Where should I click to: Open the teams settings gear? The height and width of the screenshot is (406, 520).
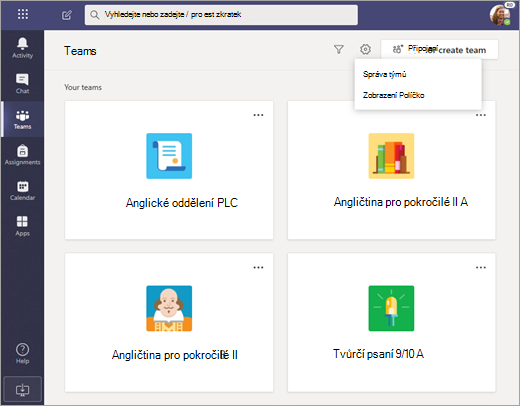[365, 49]
